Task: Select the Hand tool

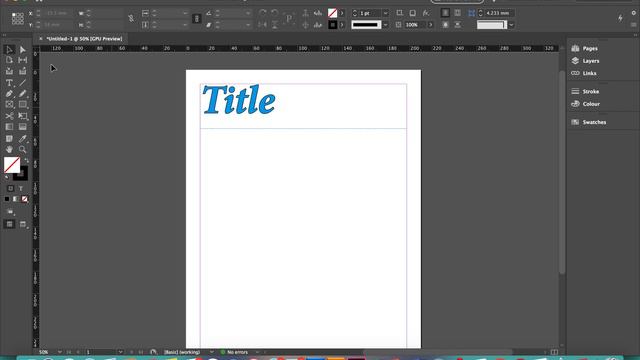Action: click(9, 150)
